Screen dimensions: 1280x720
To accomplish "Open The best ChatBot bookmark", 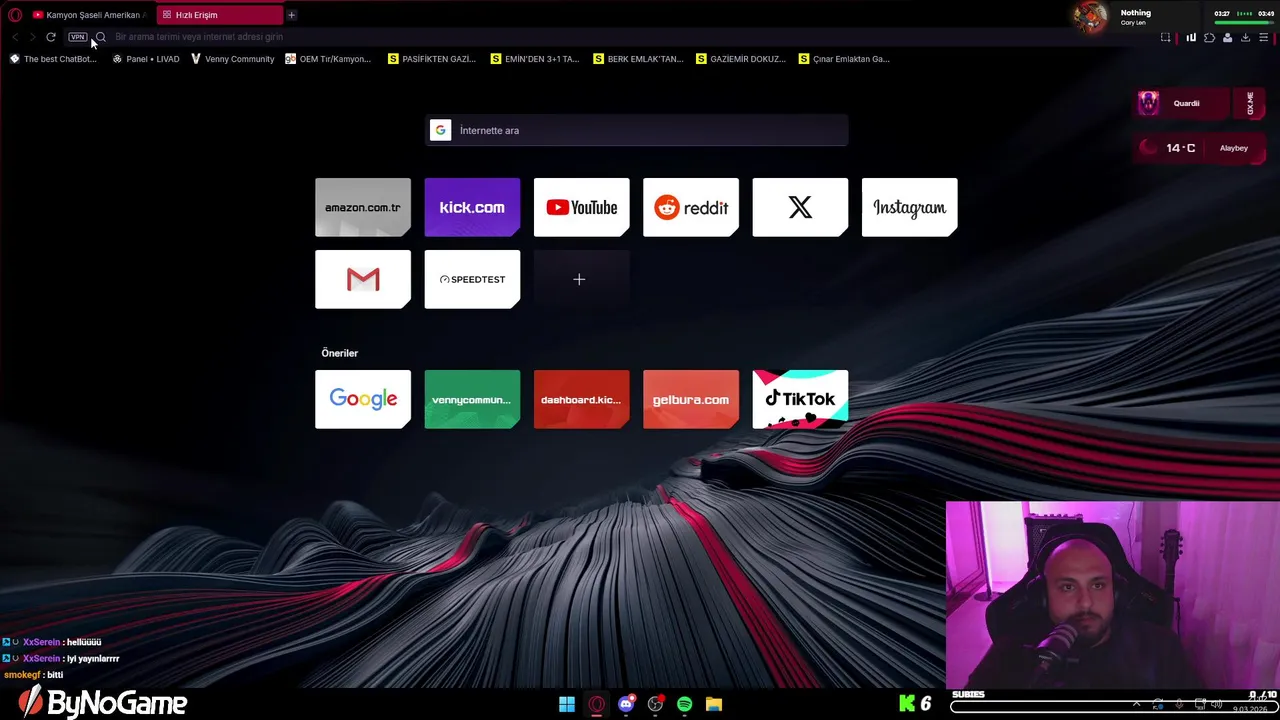I will 53,59.
